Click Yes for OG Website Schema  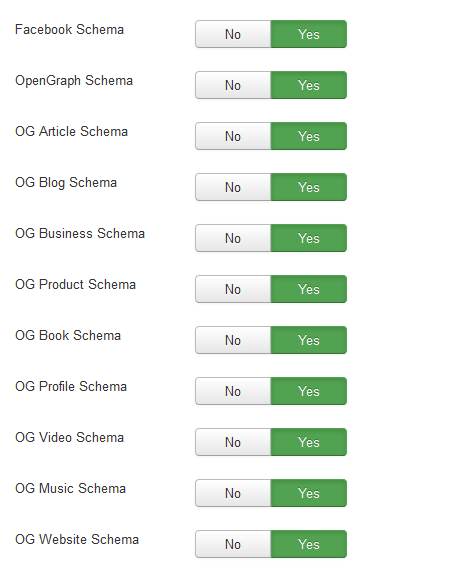coord(309,544)
